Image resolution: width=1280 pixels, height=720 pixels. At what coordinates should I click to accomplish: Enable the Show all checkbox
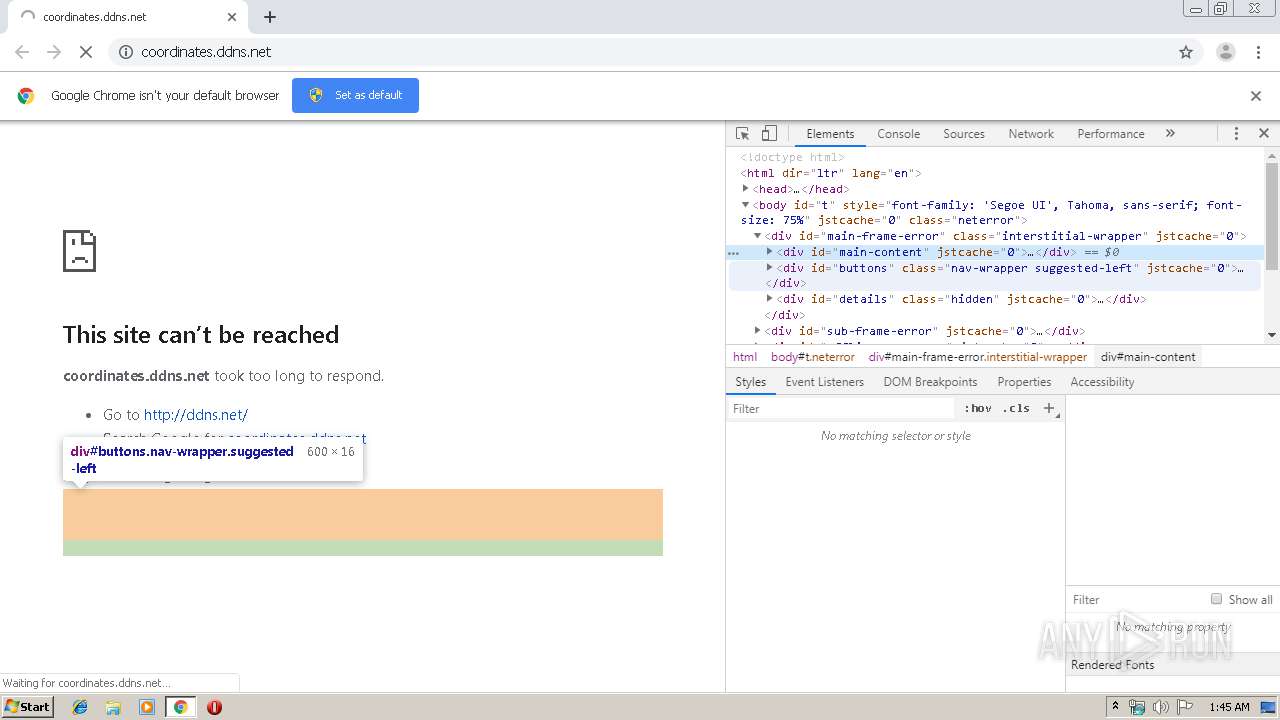click(1217, 599)
